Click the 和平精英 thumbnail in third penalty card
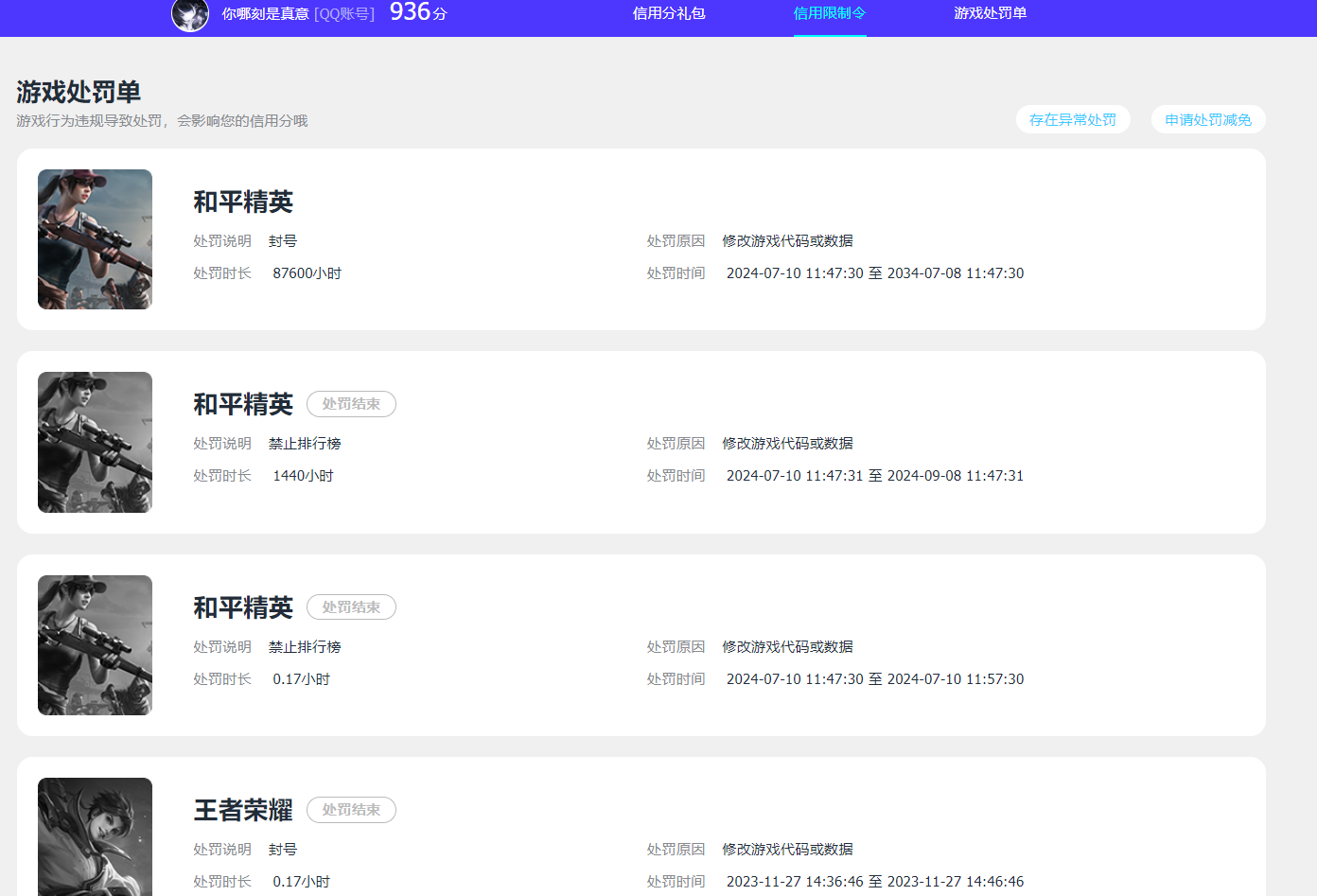 [95, 644]
